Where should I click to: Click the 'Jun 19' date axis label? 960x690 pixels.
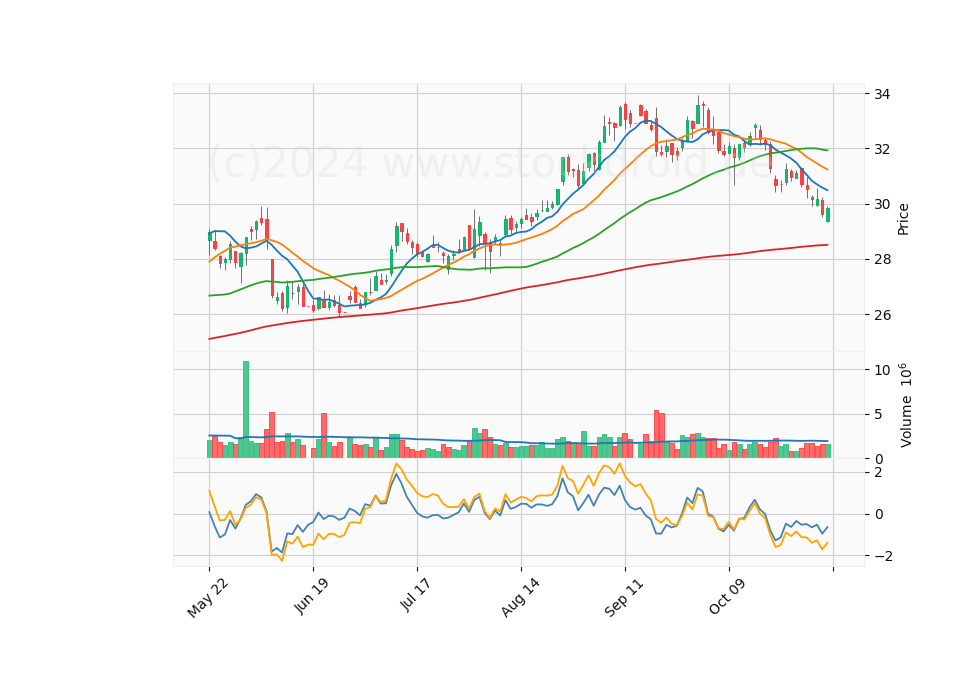click(312, 596)
